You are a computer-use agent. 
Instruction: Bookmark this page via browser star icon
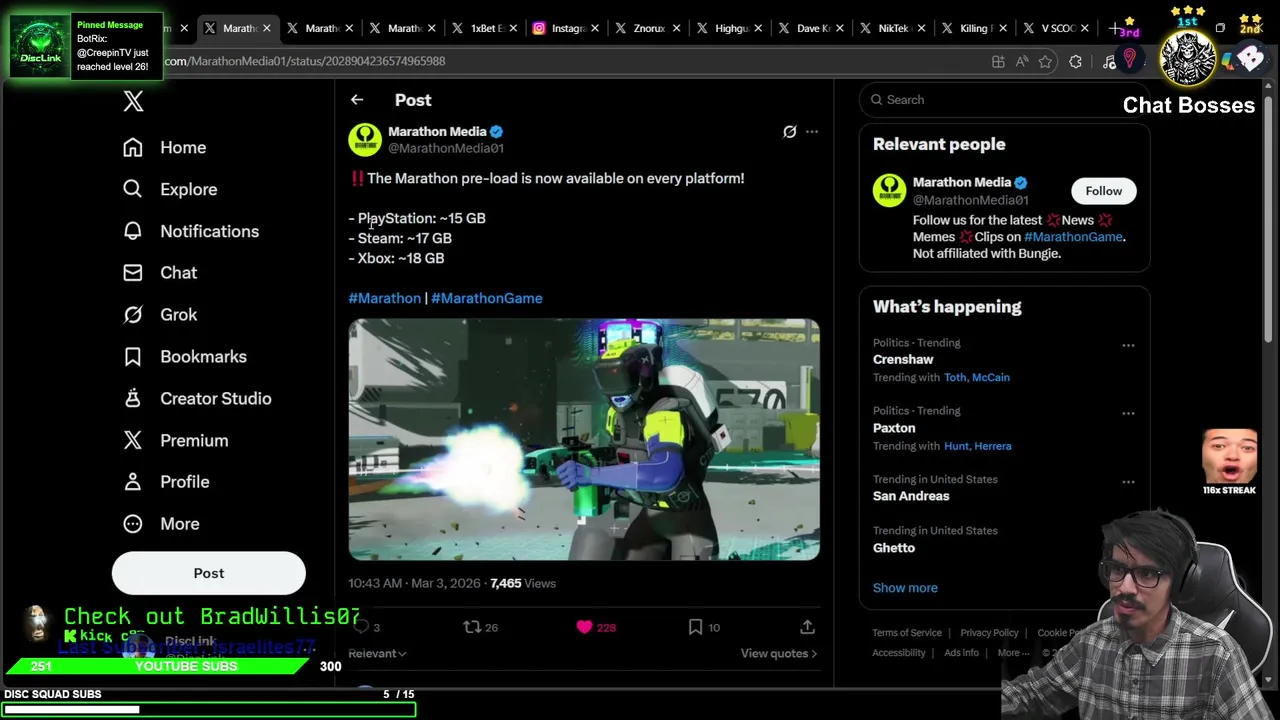(x=1045, y=62)
